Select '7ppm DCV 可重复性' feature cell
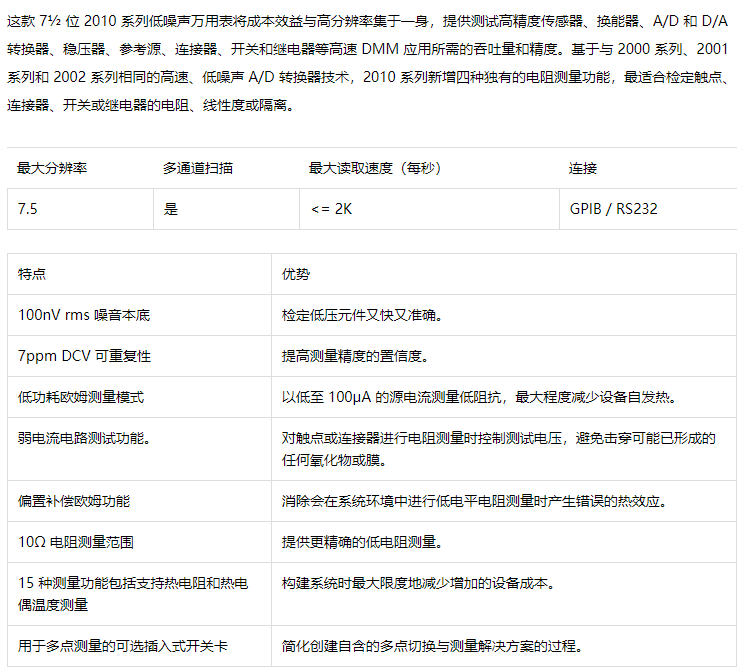 [x=140, y=356]
